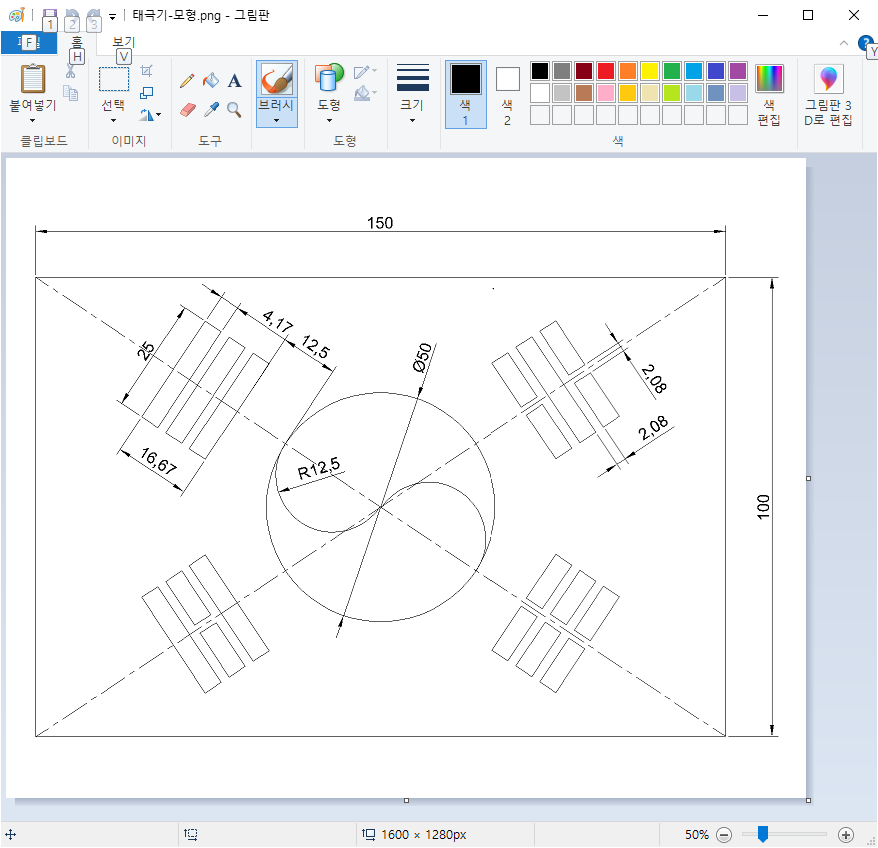The image size is (878, 848).
Task: Select the Text tool
Action: tap(234, 81)
